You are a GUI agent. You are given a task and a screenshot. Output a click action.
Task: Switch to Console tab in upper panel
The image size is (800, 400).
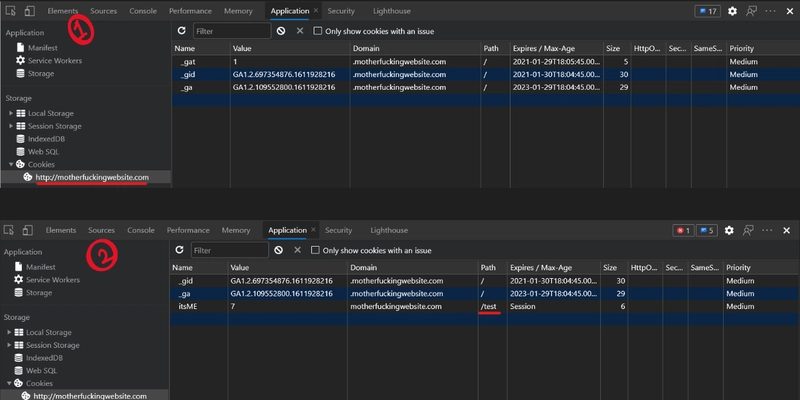[143, 11]
